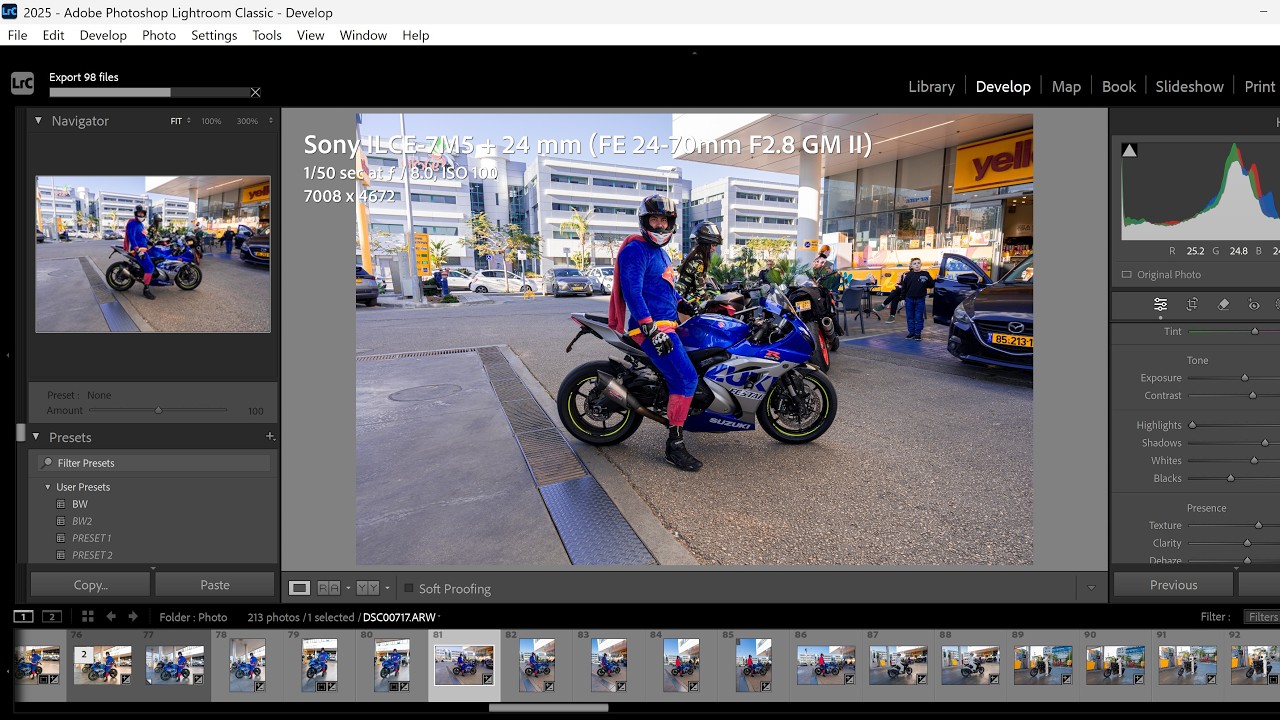This screenshot has height=720, width=1280.
Task: Click the Lightroom Classic LrC logo
Action: click(22, 83)
